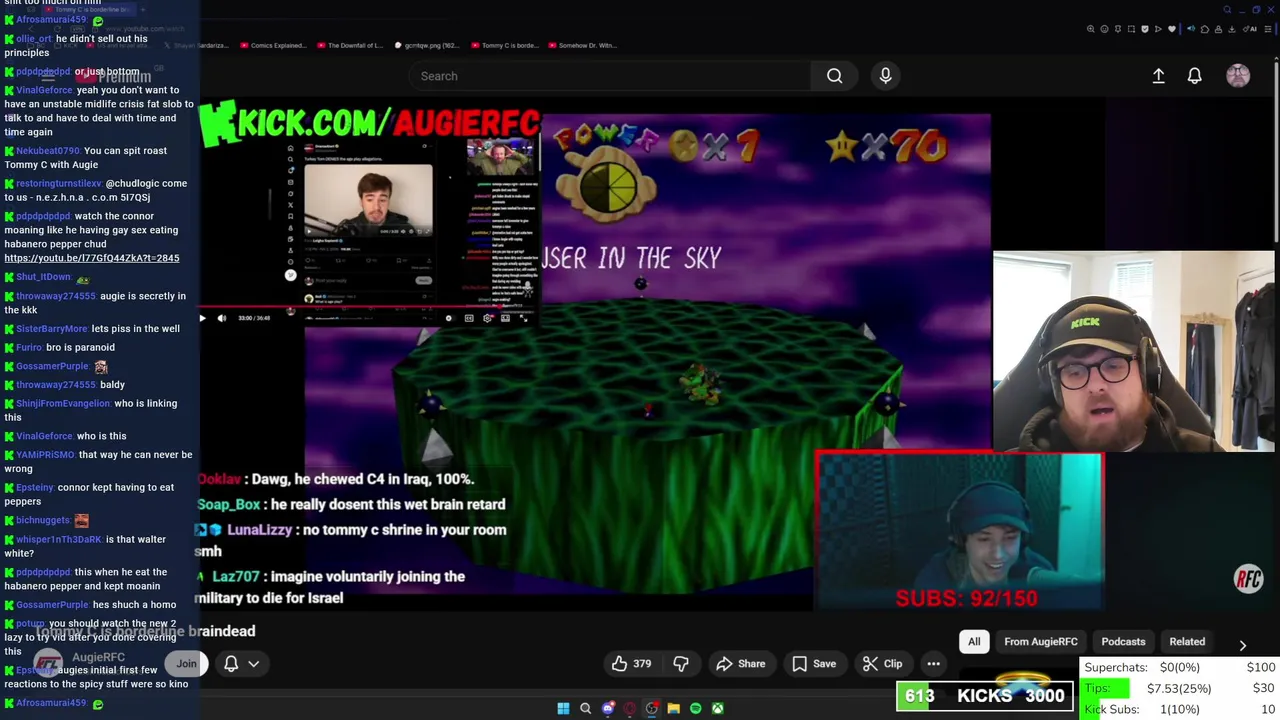The image size is (1280, 720).
Task: Open Windows taskbar search
Action: (585, 708)
